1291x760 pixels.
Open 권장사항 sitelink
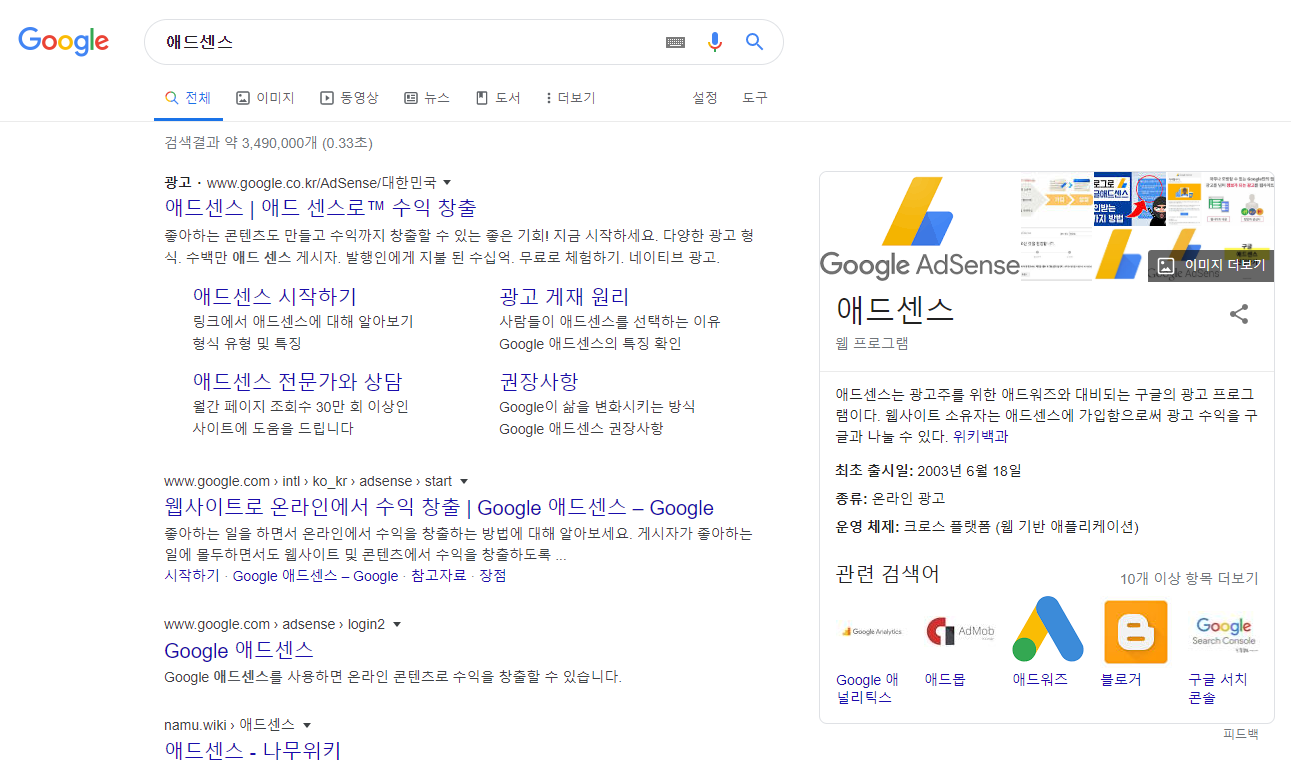click(x=539, y=382)
